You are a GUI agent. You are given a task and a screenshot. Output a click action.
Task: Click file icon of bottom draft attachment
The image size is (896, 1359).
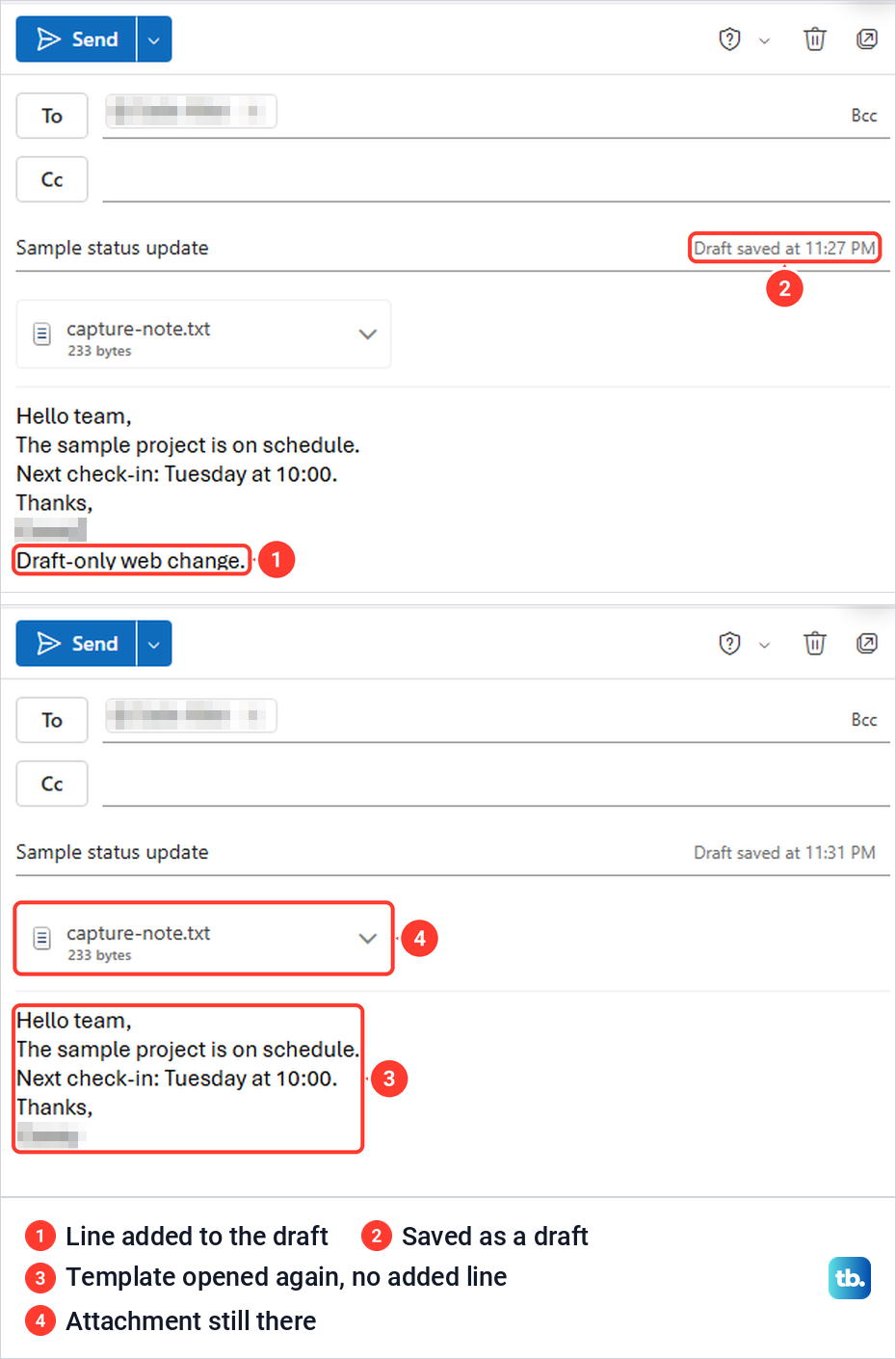tap(42, 939)
